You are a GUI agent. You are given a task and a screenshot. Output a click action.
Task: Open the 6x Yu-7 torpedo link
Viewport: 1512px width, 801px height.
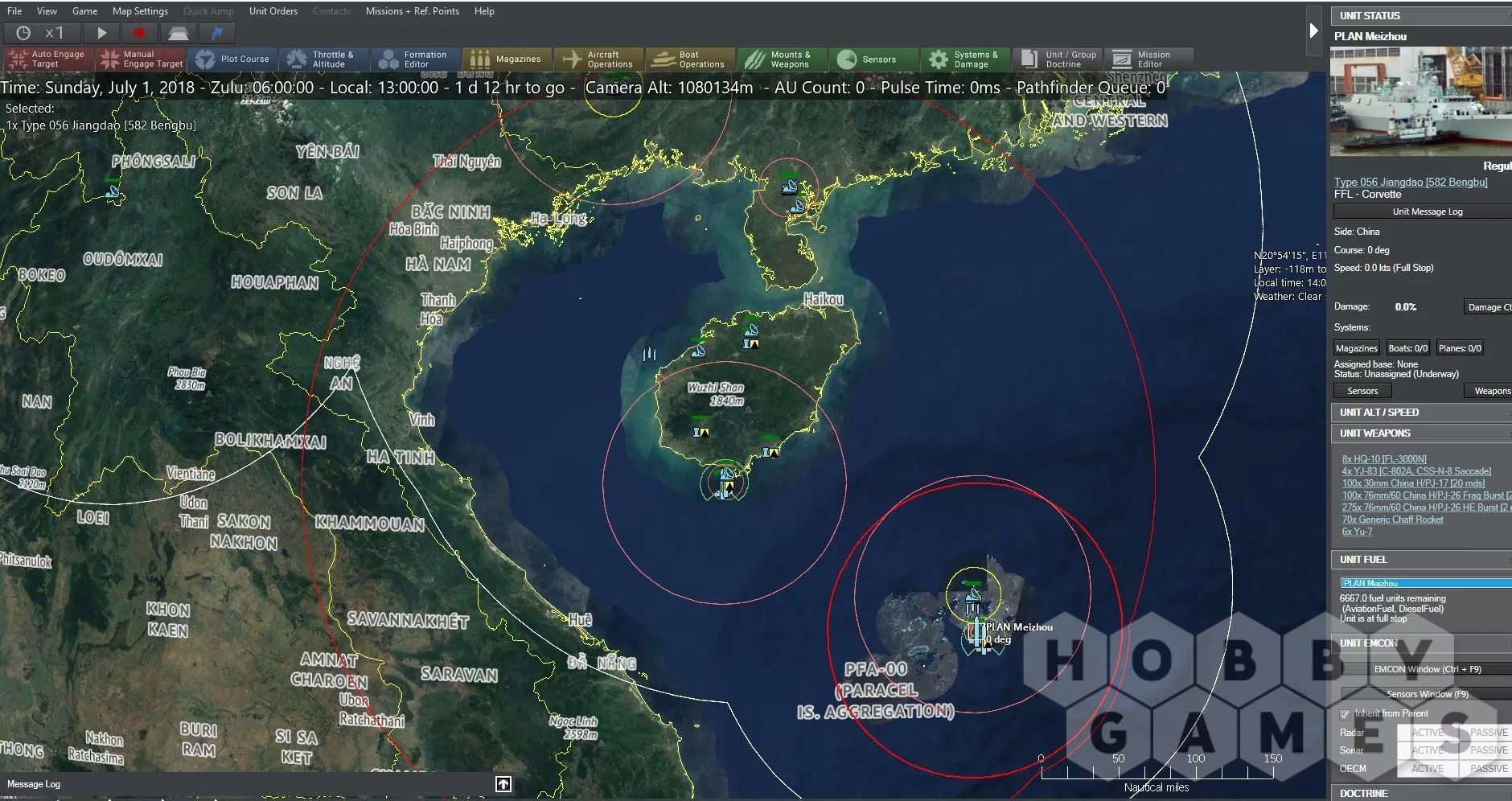(x=1357, y=532)
